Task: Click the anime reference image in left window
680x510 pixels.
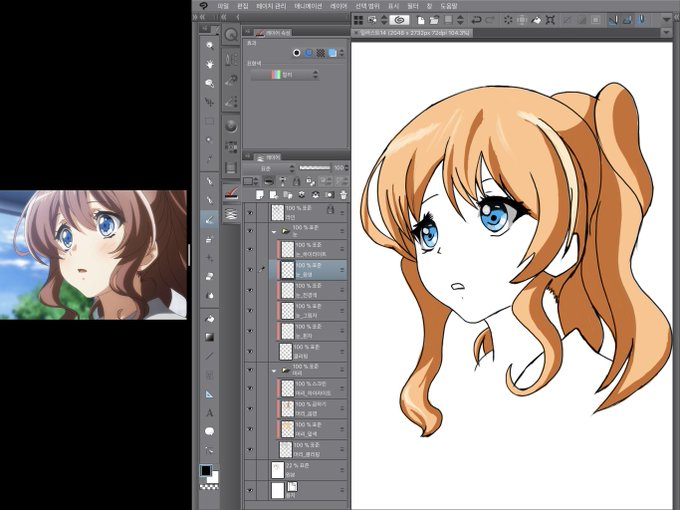Action: point(93,255)
